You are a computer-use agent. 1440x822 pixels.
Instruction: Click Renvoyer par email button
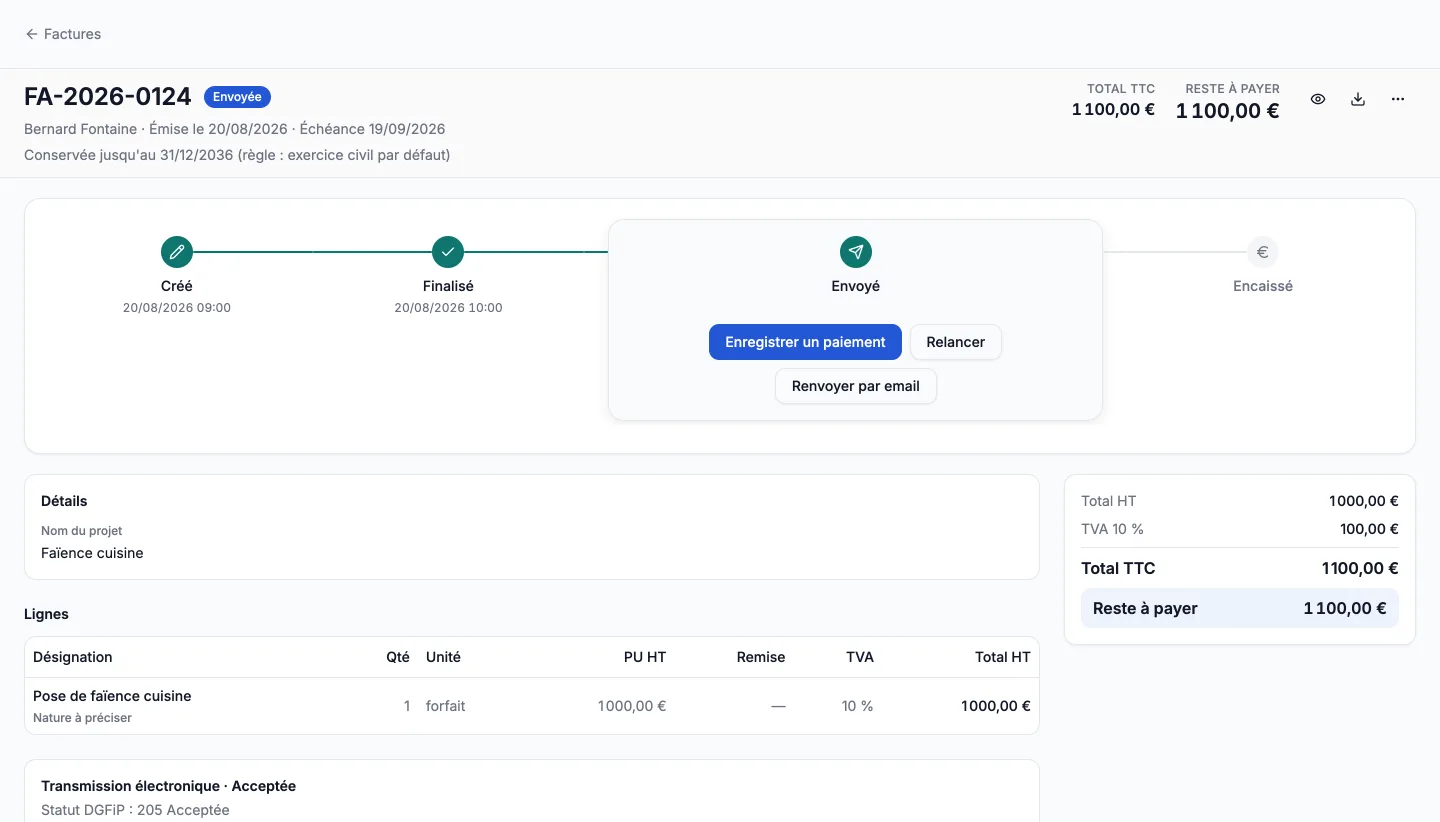856,386
